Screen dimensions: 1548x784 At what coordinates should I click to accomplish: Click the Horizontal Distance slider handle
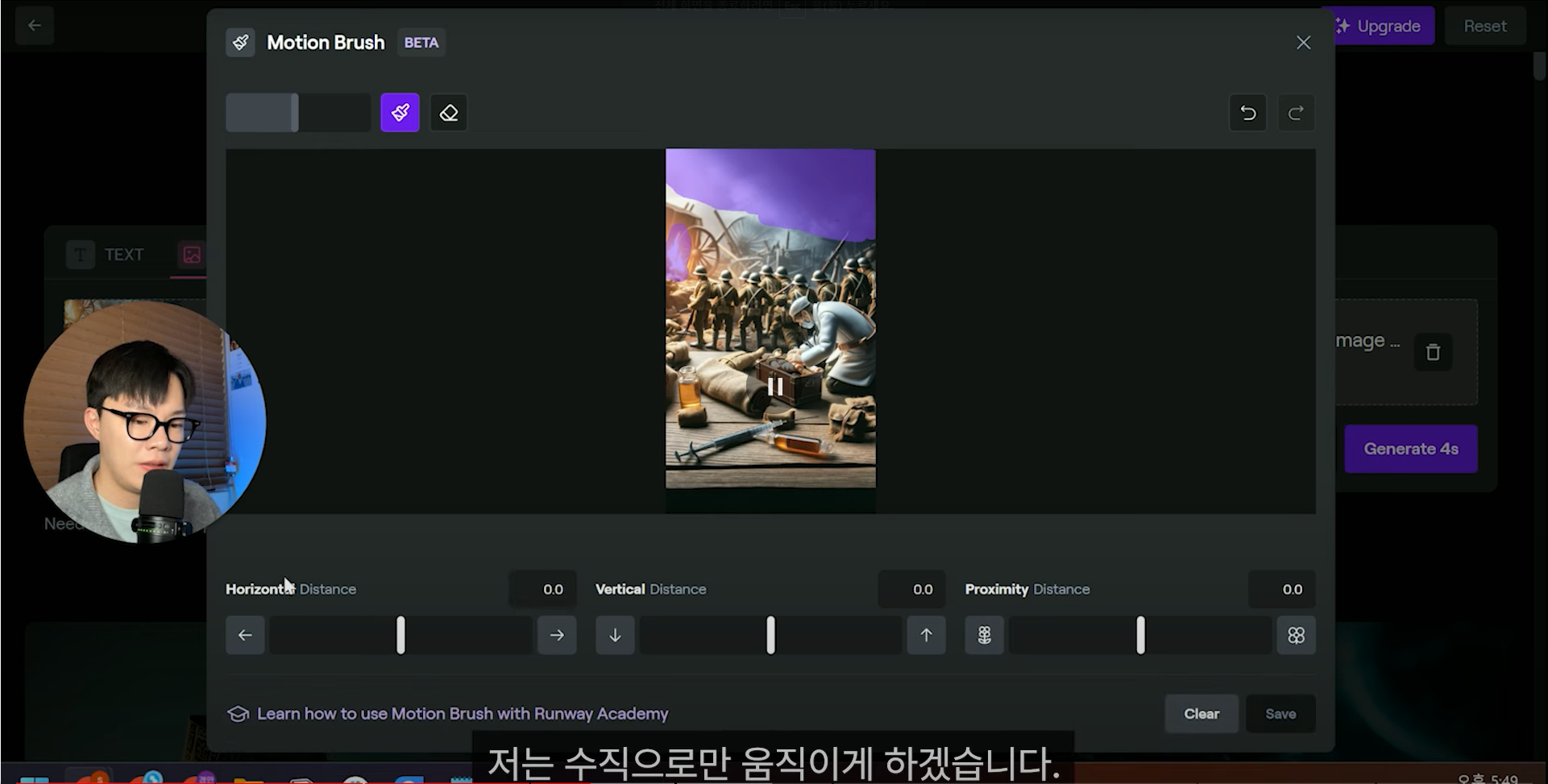400,635
